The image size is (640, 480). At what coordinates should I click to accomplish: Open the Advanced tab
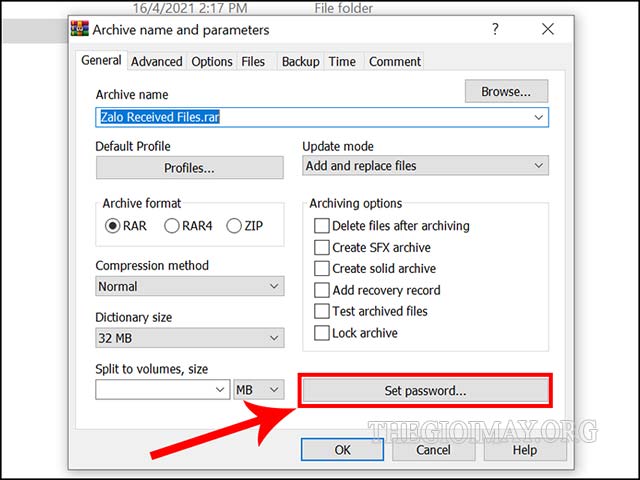157,62
